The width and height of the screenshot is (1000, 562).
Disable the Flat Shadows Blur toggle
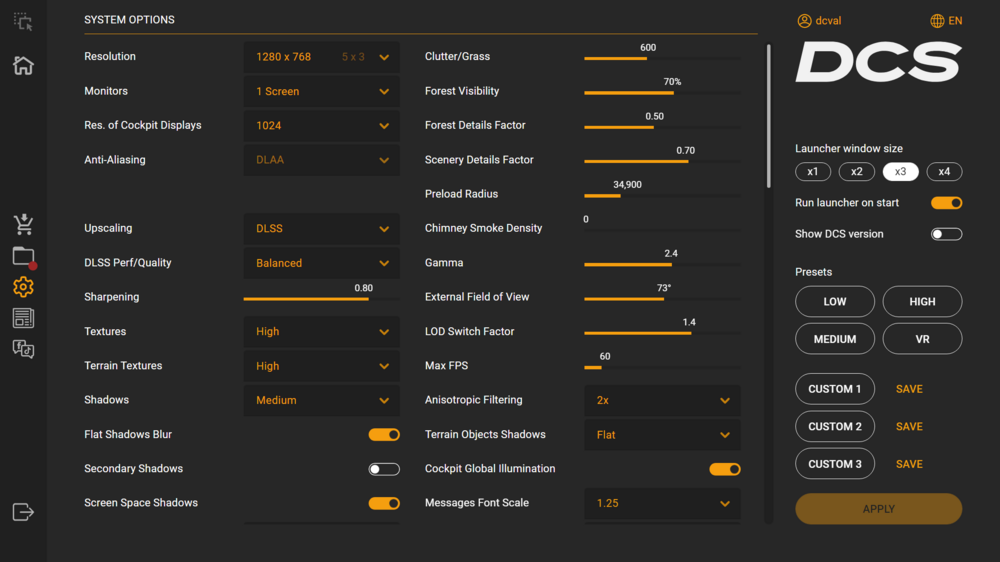[384, 435]
